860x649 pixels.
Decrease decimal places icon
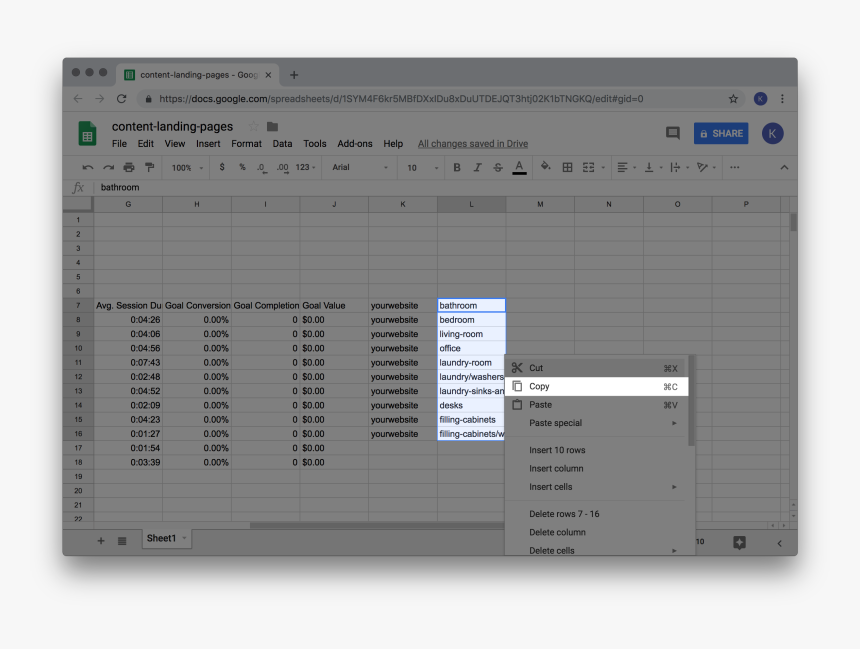[262, 167]
